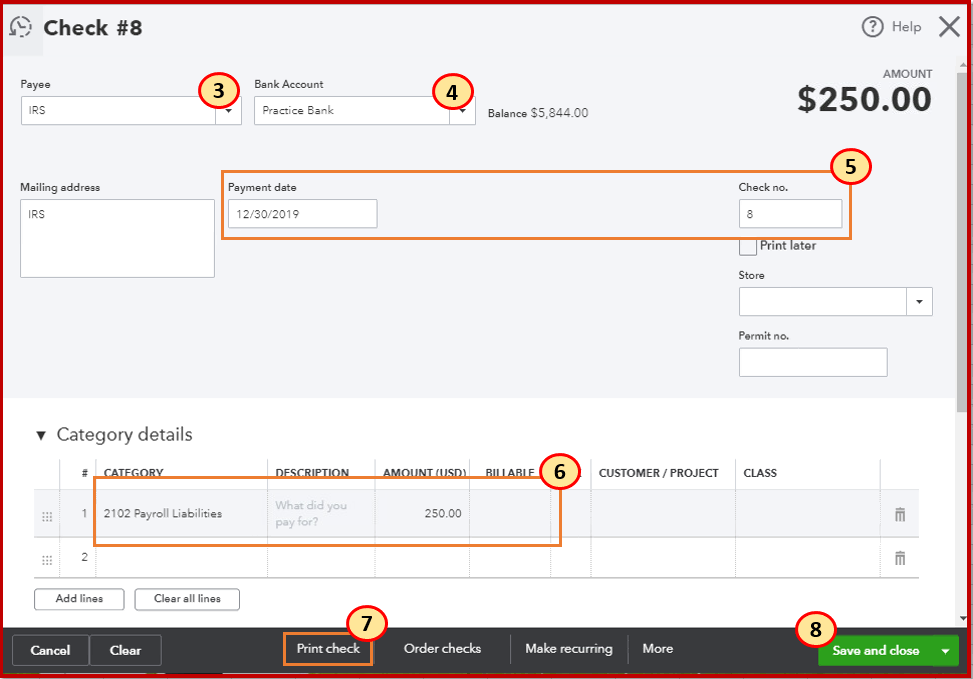The width and height of the screenshot is (973, 679).
Task: Click Clear all lines button
Action: pos(187,599)
